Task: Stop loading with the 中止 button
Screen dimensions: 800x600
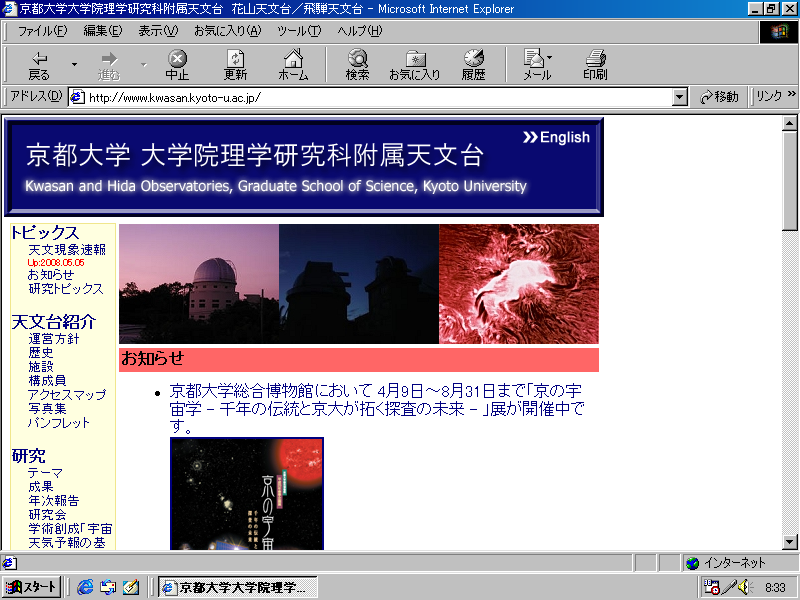Action: coord(177,65)
